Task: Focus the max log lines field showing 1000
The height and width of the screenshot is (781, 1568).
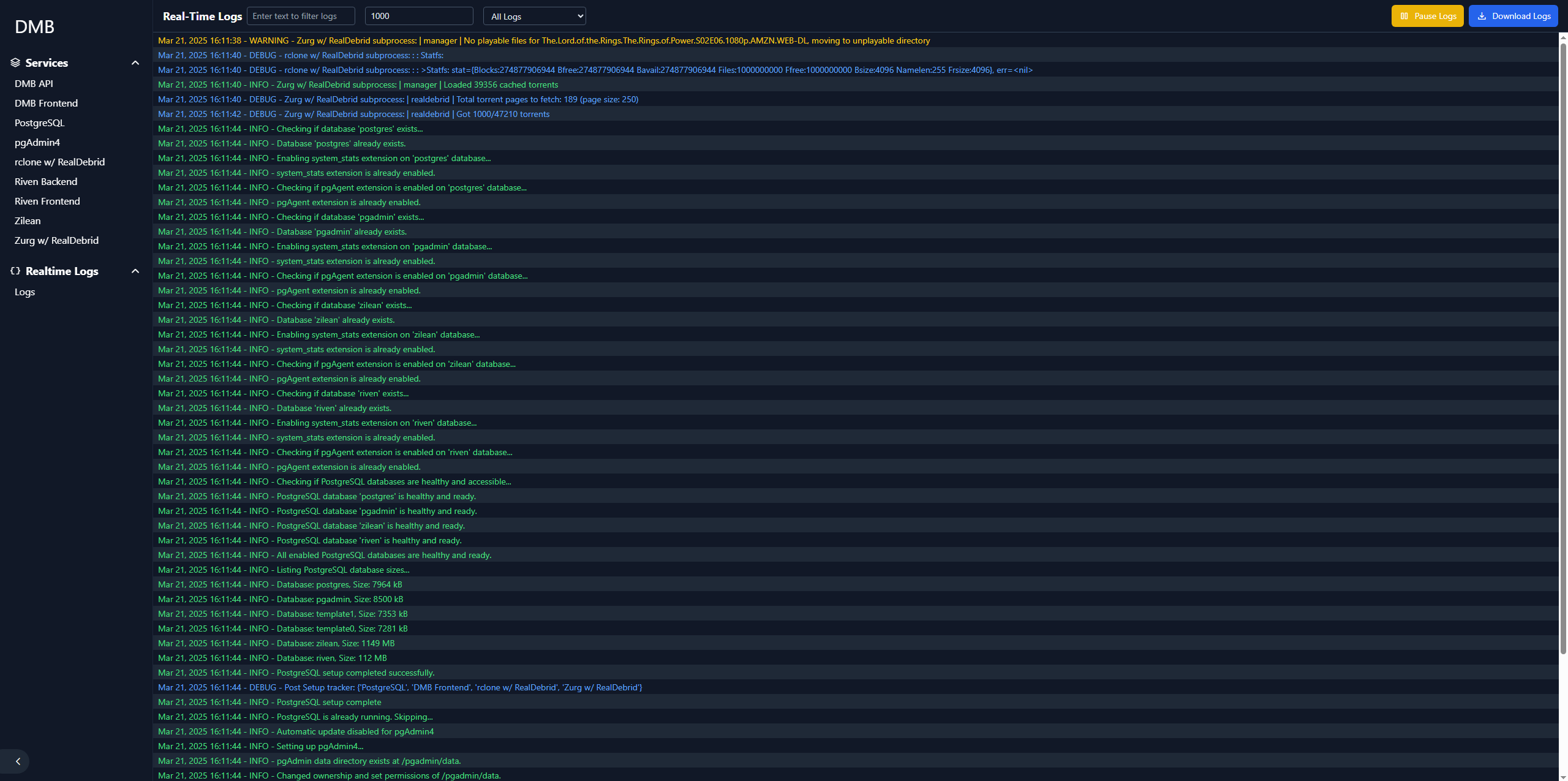Action: click(419, 16)
